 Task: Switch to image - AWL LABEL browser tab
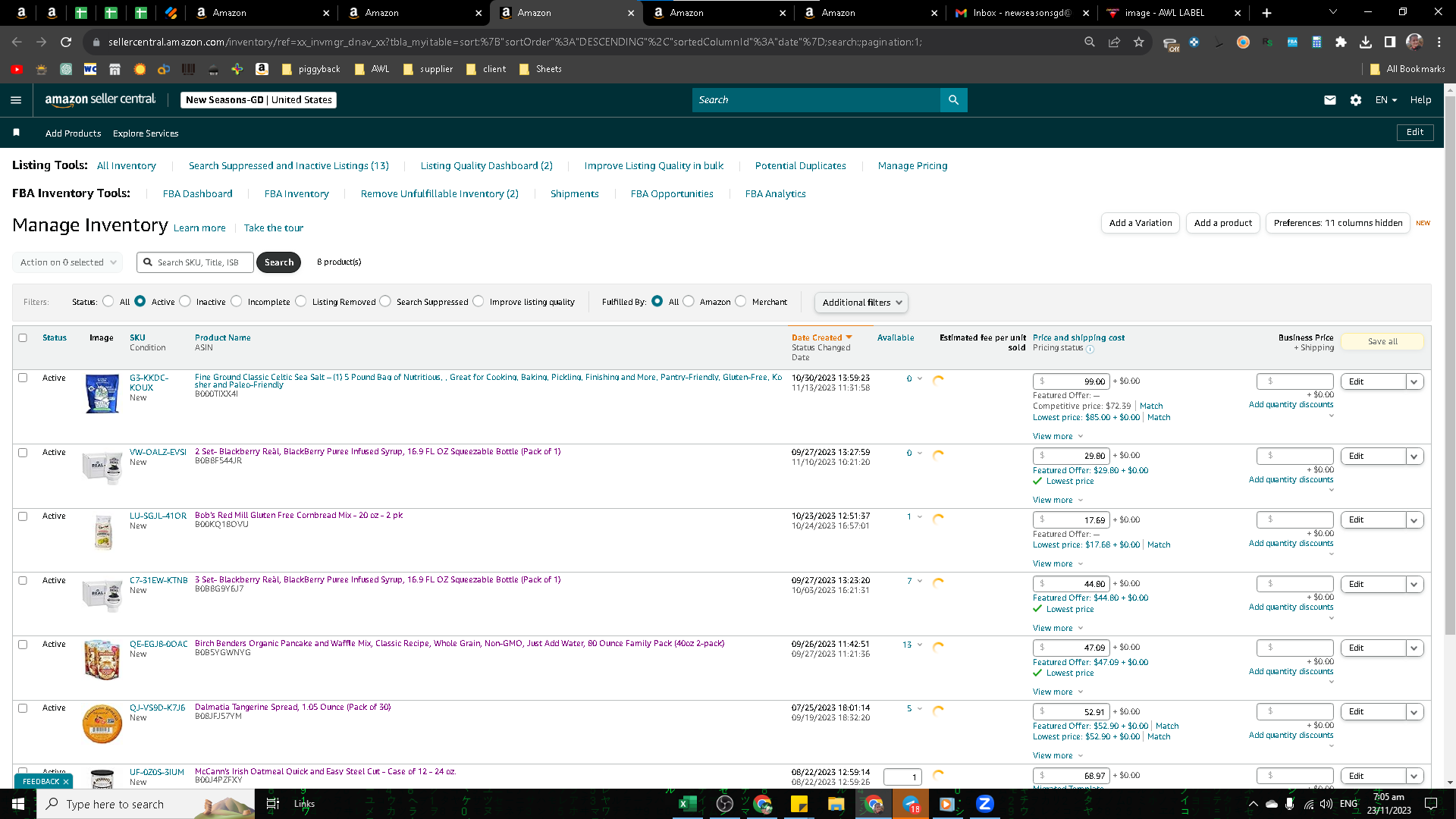[x=1173, y=13]
